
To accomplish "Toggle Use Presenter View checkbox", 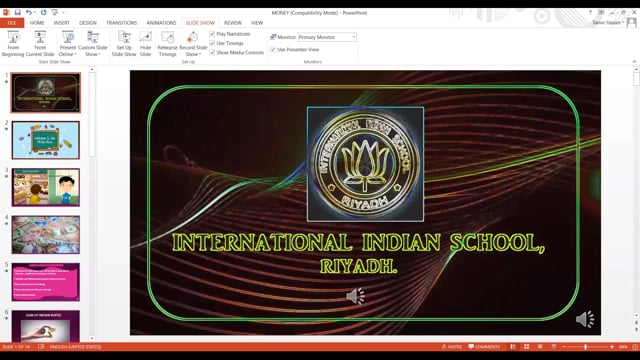I will (x=273, y=49).
